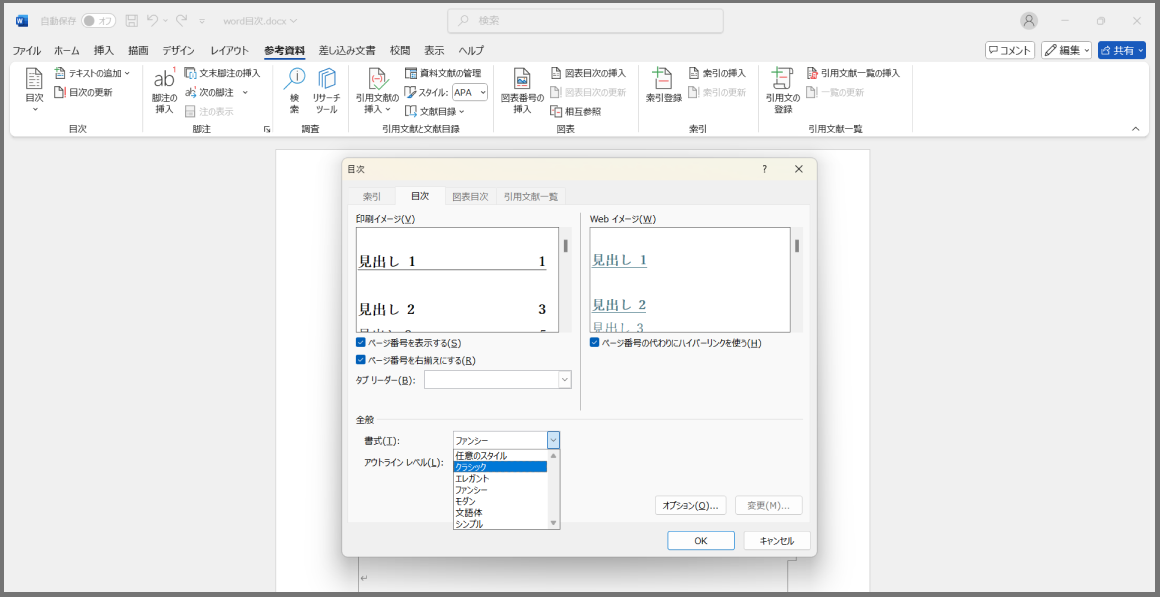This screenshot has height=597, width=1160.
Task: Switch to the 挿入 ribbon tab
Action: pos(104,50)
